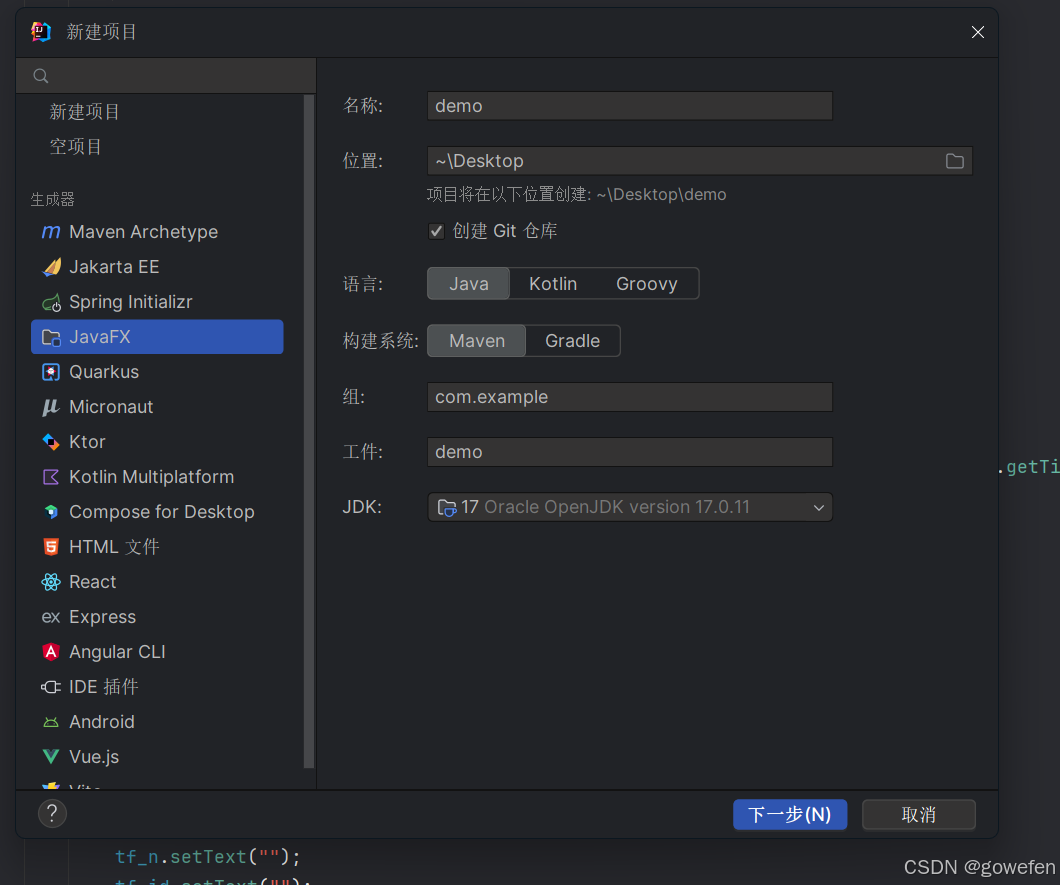The image size is (1060, 885).
Task: 选择 Groovy 语言选项
Action: (646, 283)
